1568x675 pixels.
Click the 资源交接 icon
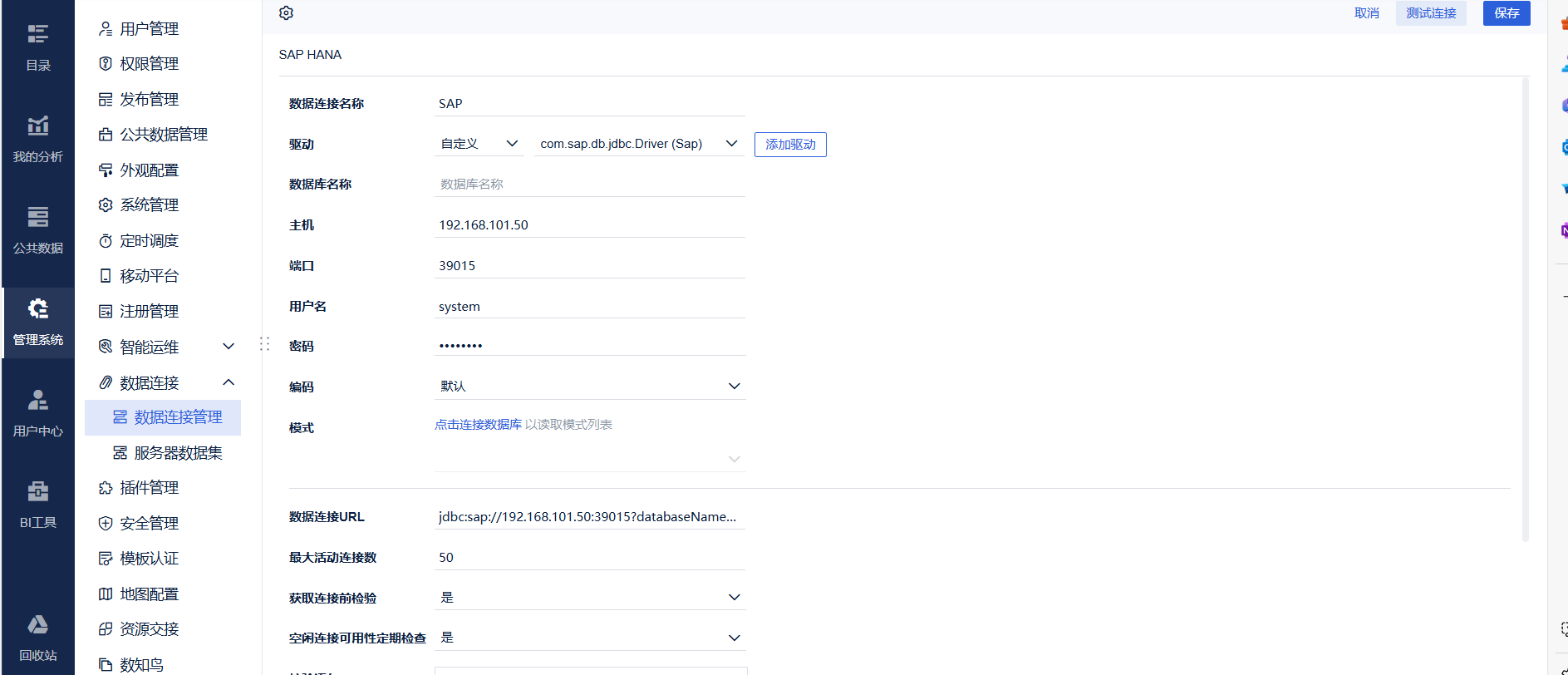(x=106, y=629)
